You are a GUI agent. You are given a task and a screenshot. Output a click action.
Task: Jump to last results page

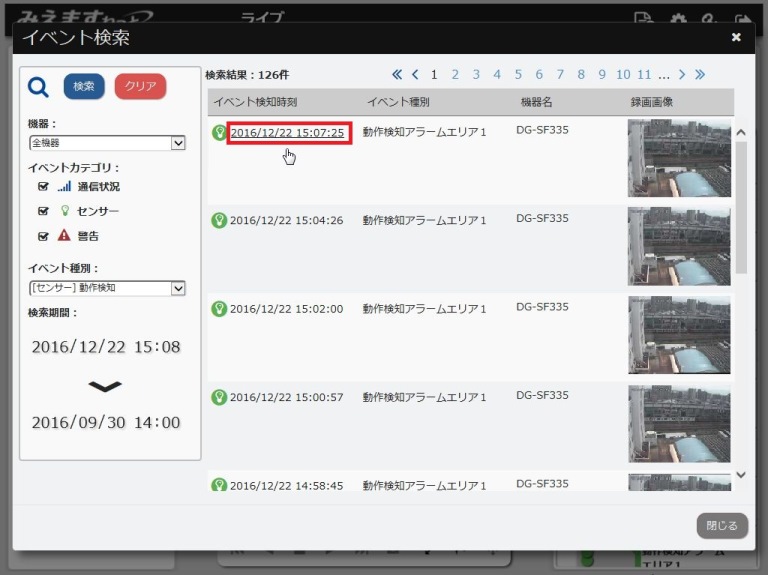[700, 74]
